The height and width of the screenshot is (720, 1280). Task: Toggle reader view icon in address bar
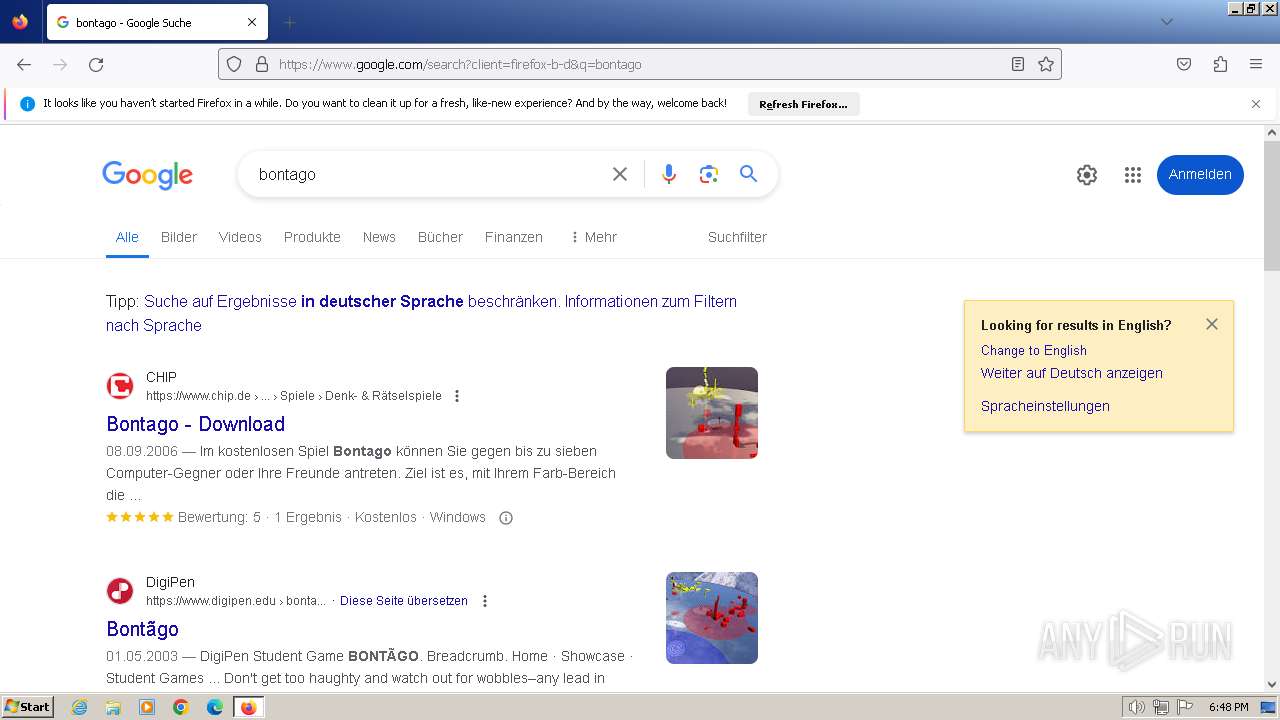coord(1018,64)
